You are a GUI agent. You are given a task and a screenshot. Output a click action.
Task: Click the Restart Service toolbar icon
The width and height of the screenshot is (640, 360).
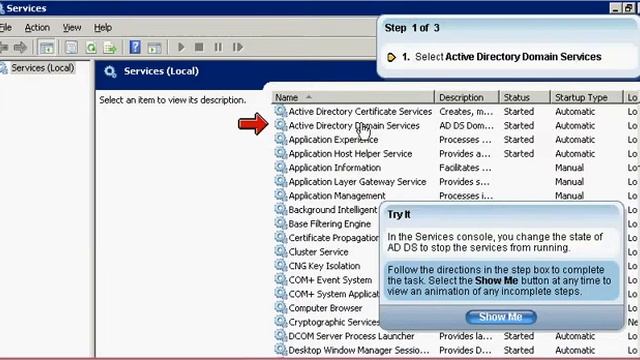pos(238,47)
